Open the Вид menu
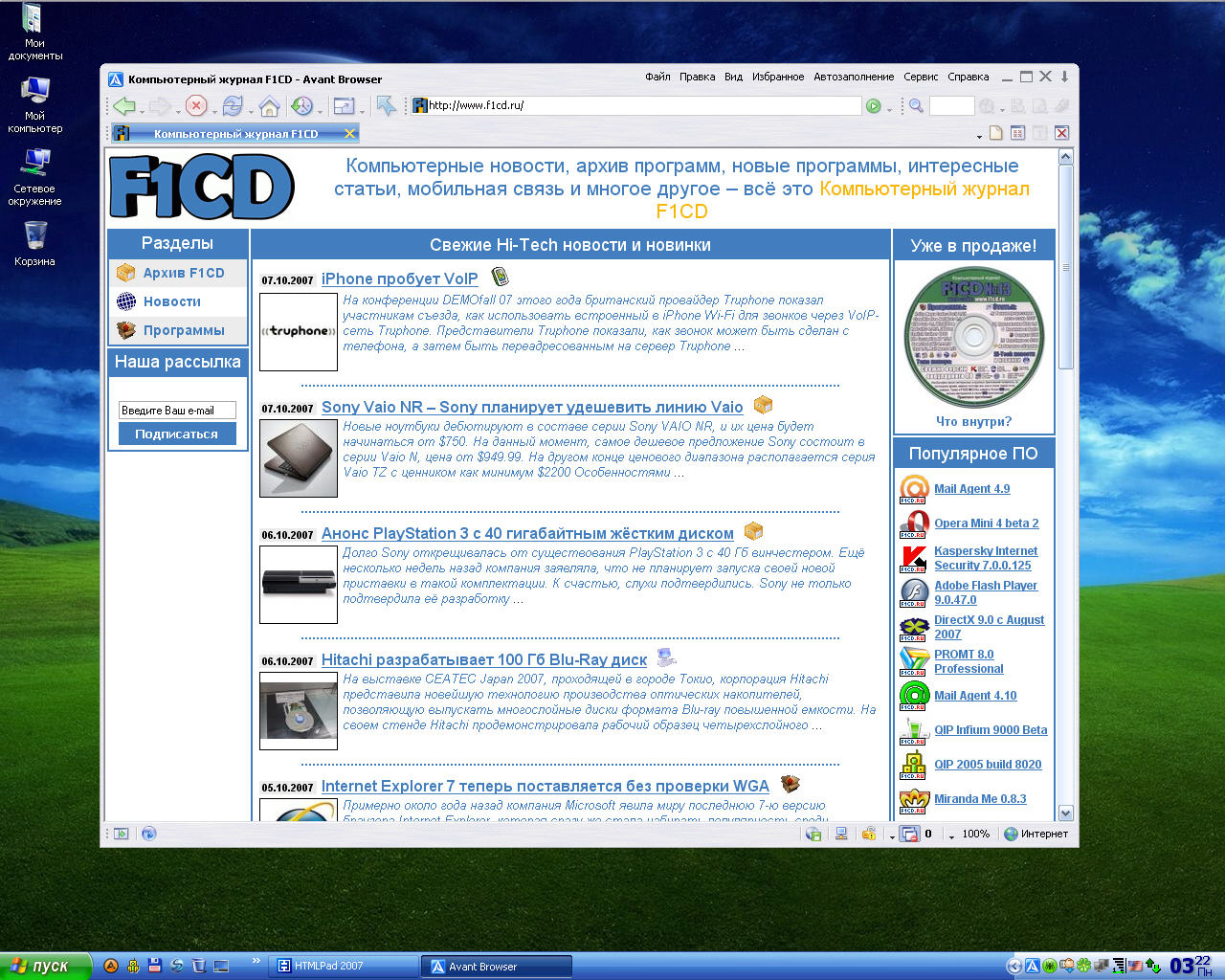The height and width of the screenshot is (980, 1225). coord(733,77)
